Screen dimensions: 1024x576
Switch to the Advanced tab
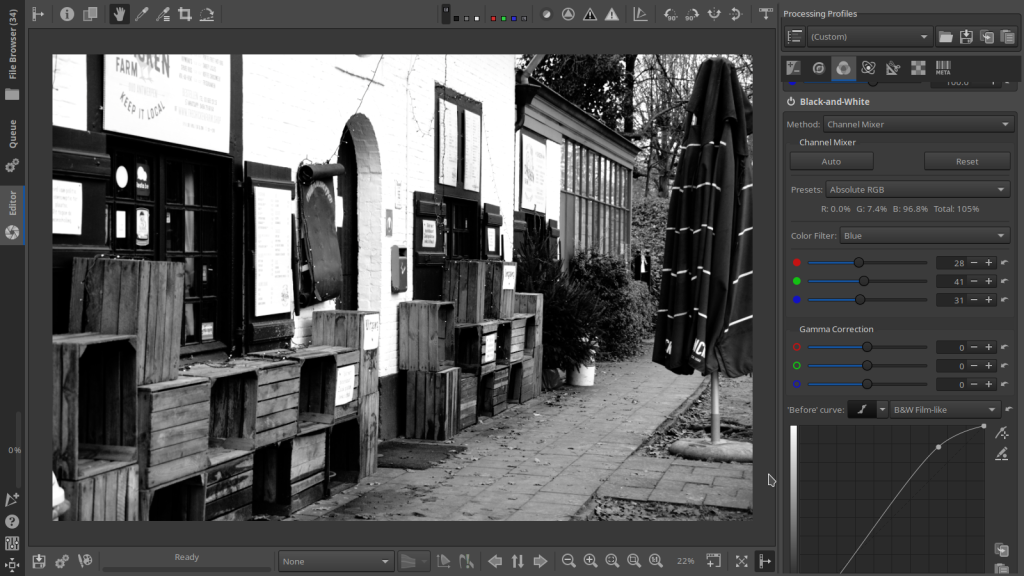[x=868, y=67]
